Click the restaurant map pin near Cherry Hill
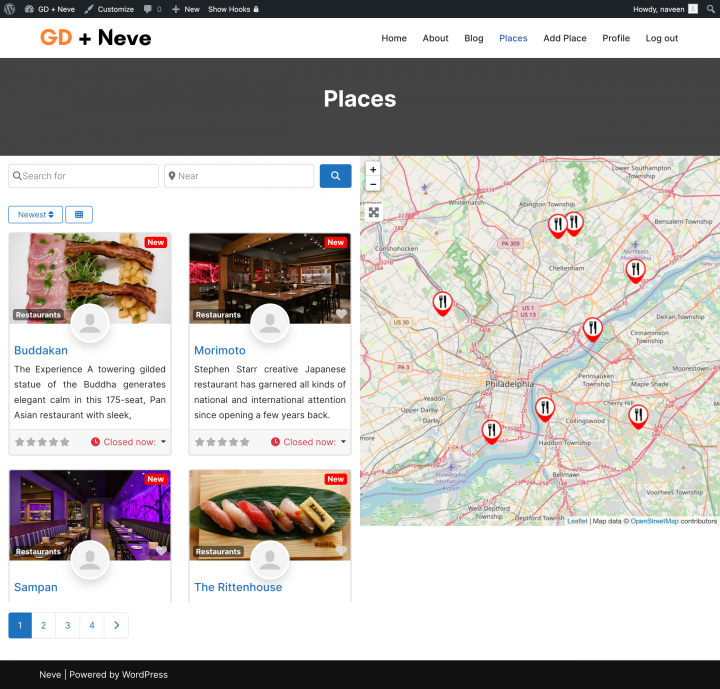This screenshot has height=689, width=720. click(x=638, y=416)
